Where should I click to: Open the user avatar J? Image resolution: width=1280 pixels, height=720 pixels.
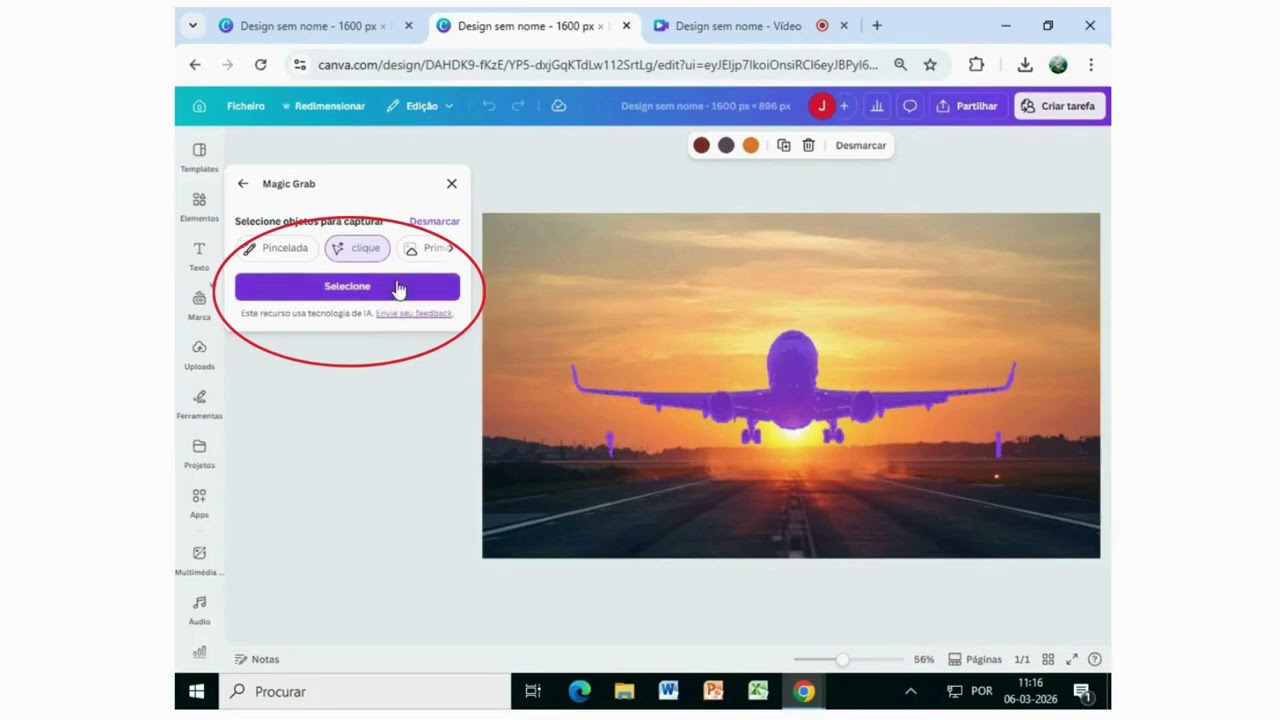coord(821,106)
